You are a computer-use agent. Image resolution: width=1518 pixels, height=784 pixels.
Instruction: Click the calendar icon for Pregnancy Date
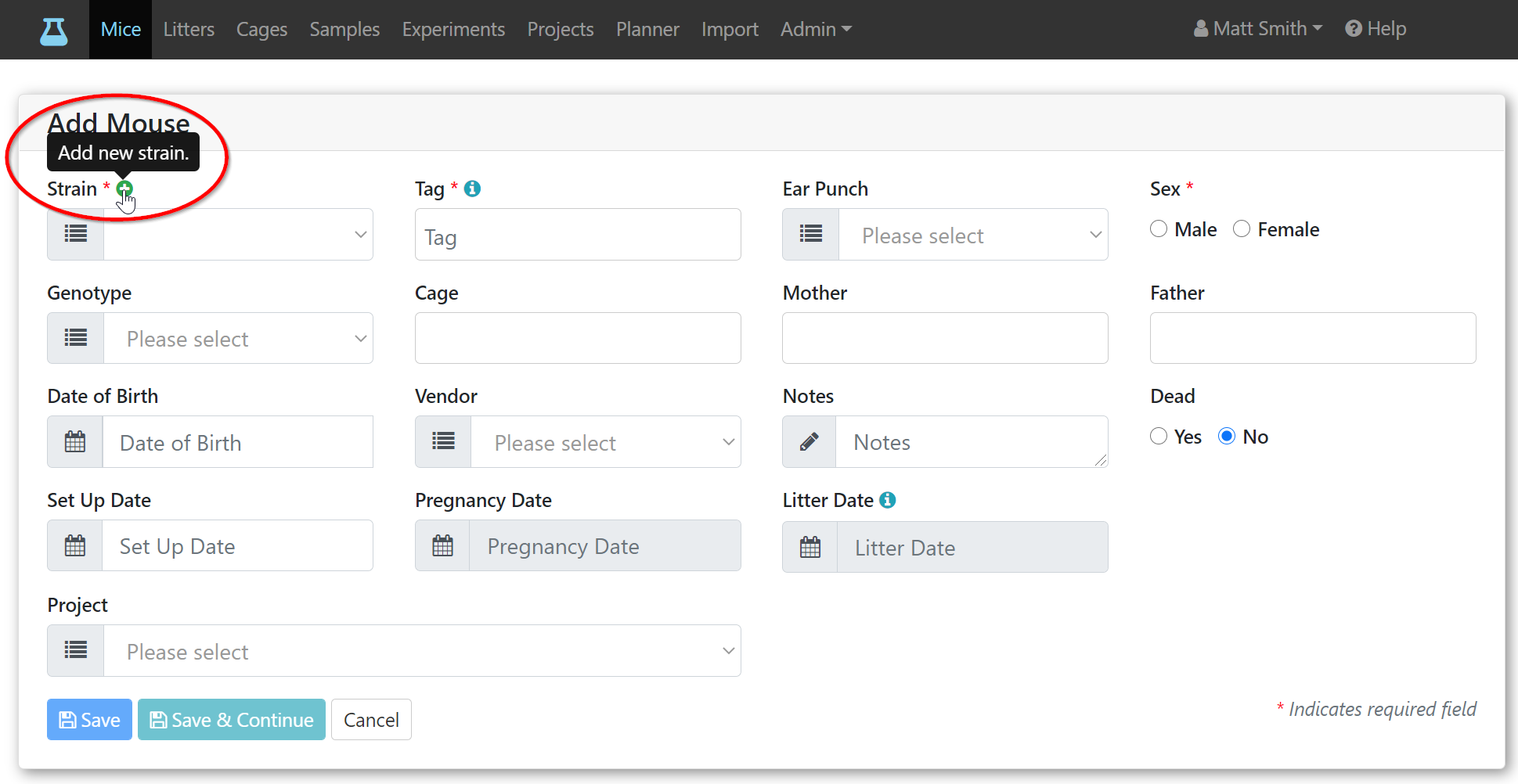(x=442, y=545)
